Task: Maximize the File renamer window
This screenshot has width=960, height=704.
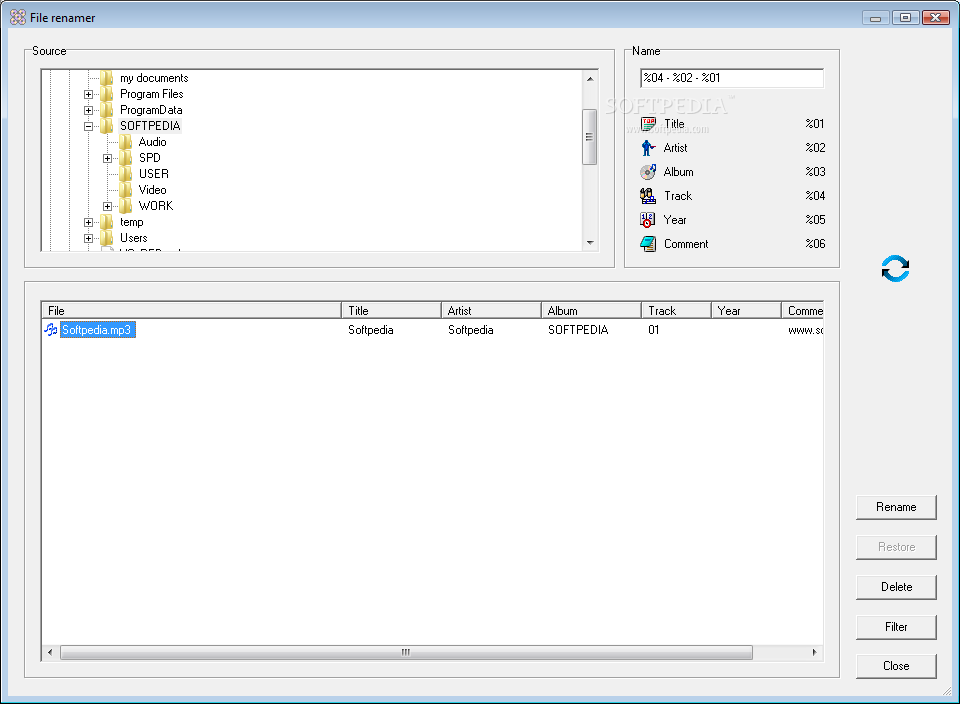Action: coord(906,18)
